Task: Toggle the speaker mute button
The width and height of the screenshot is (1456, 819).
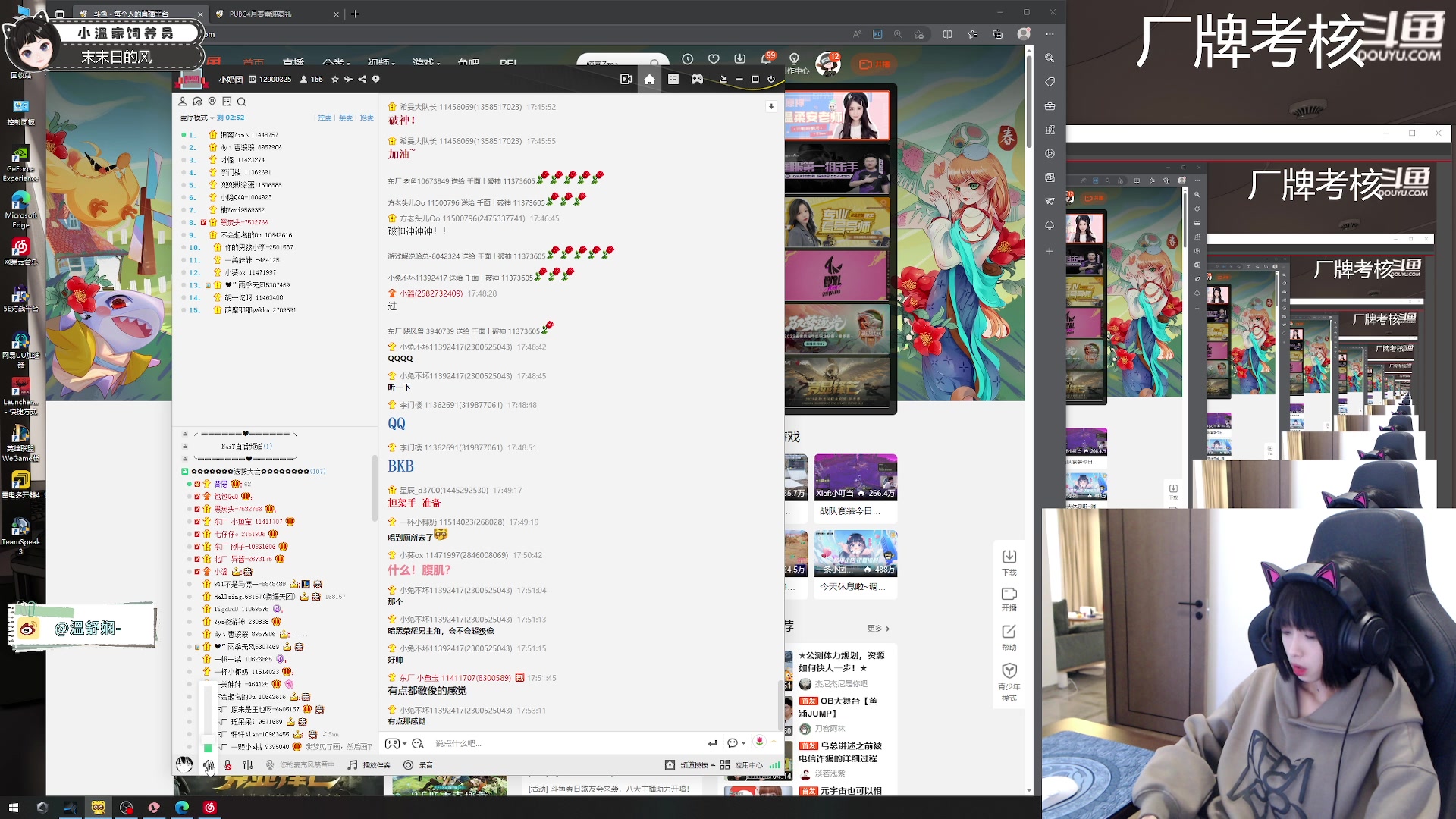Action: (x=209, y=766)
